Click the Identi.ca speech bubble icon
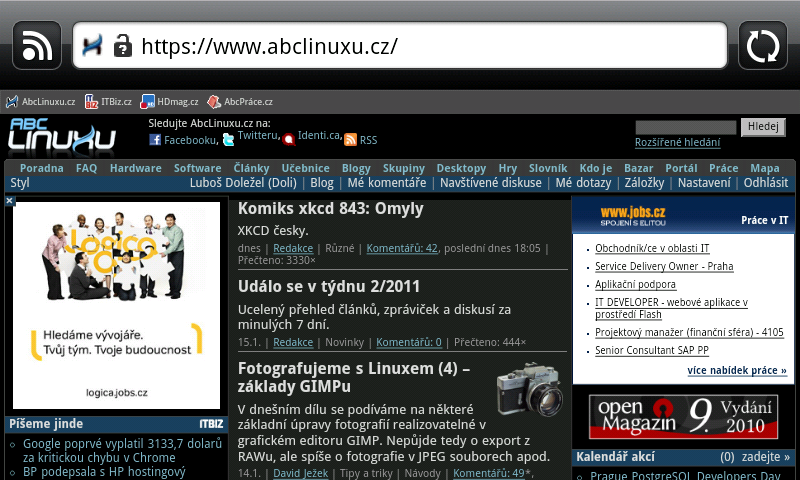The image size is (800, 480). 289,139
